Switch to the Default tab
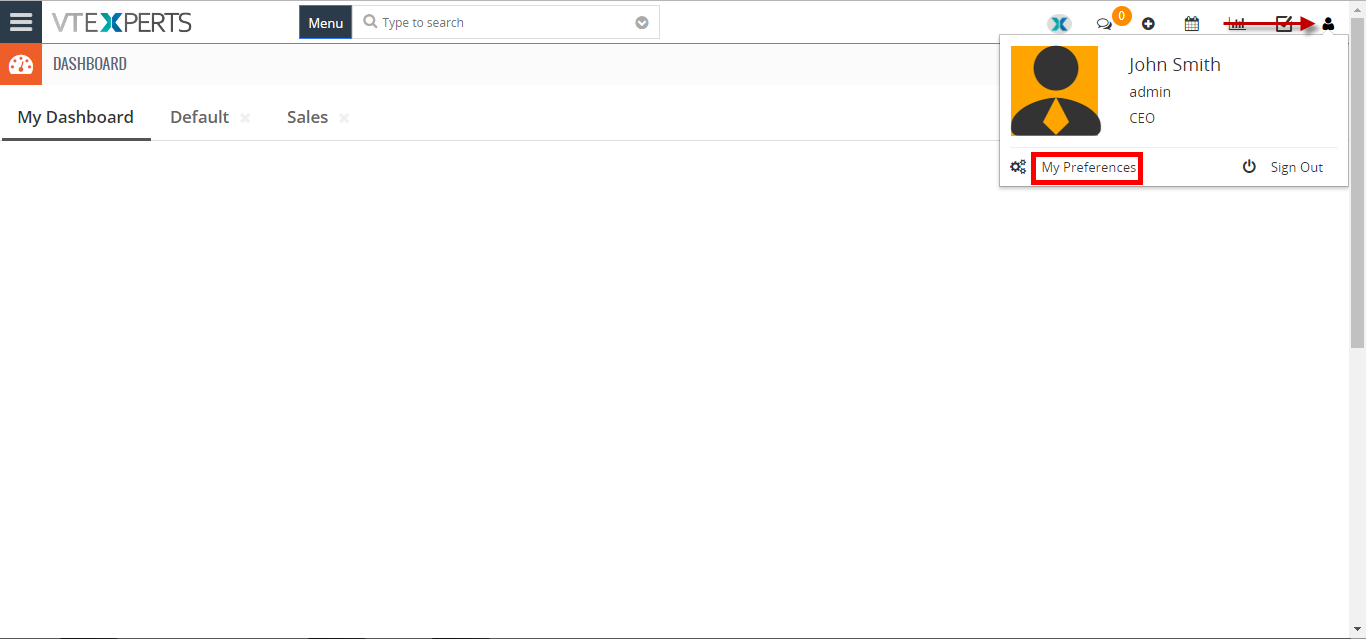This screenshot has width=1366, height=639. point(200,117)
